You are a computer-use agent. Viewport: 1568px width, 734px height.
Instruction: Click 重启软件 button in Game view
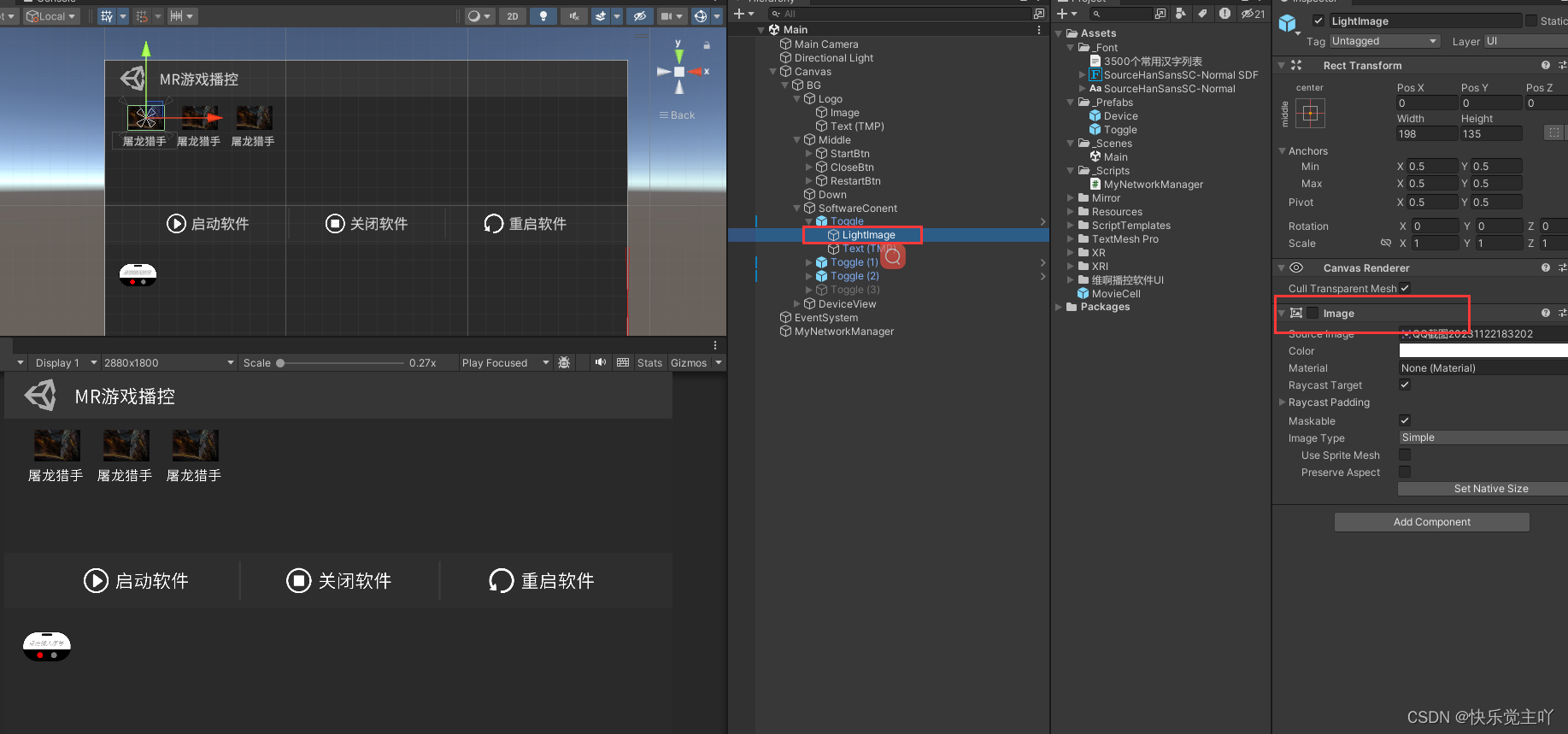click(x=541, y=581)
